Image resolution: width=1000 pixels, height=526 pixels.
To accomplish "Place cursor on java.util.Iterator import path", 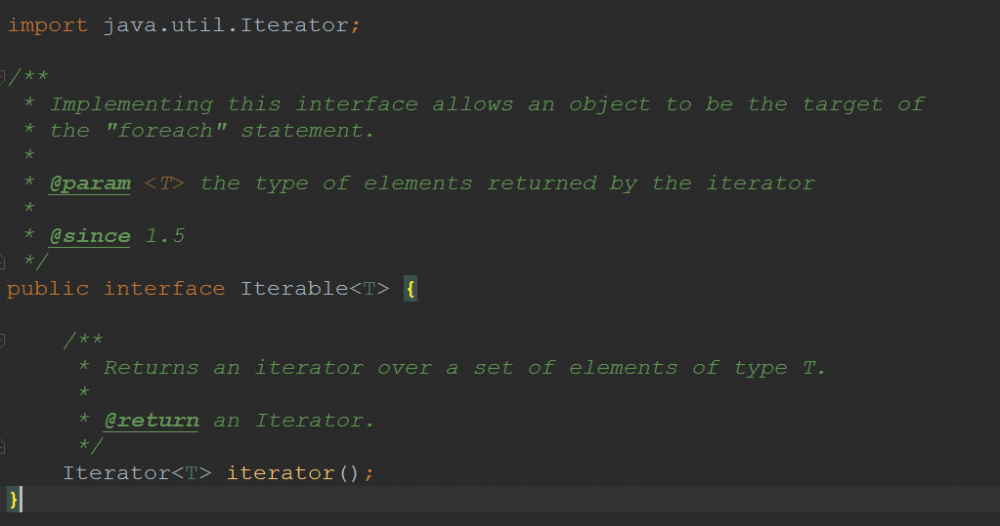I will coord(226,25).
